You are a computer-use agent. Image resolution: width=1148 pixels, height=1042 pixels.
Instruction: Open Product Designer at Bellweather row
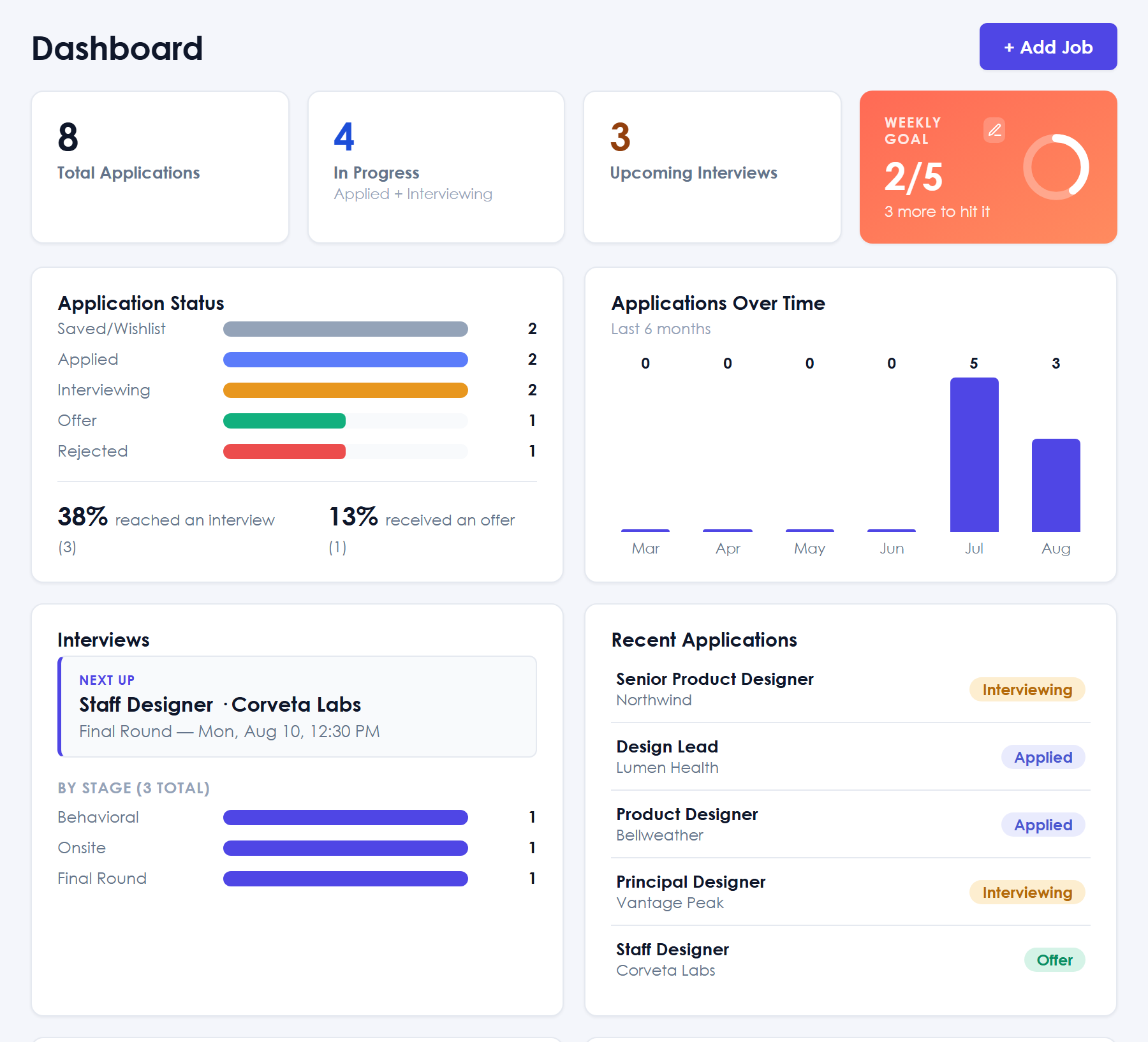851,825
